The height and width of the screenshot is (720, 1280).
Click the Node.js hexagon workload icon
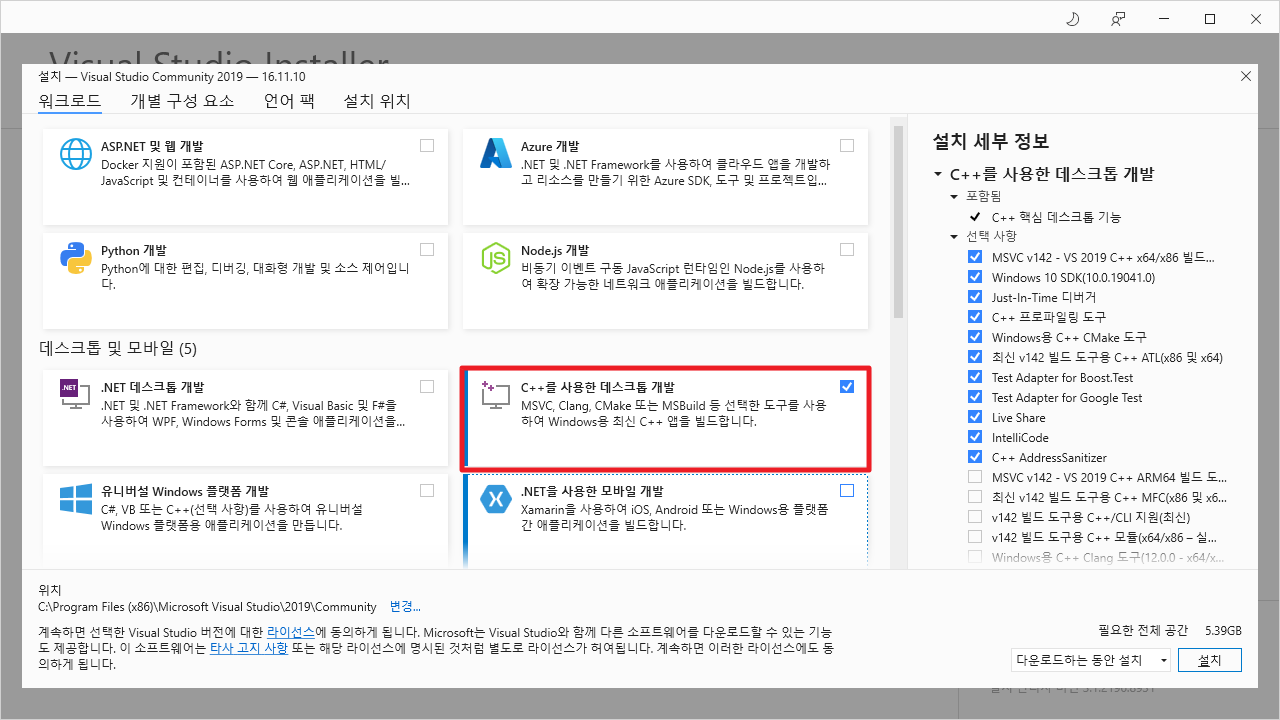[496, 258]
